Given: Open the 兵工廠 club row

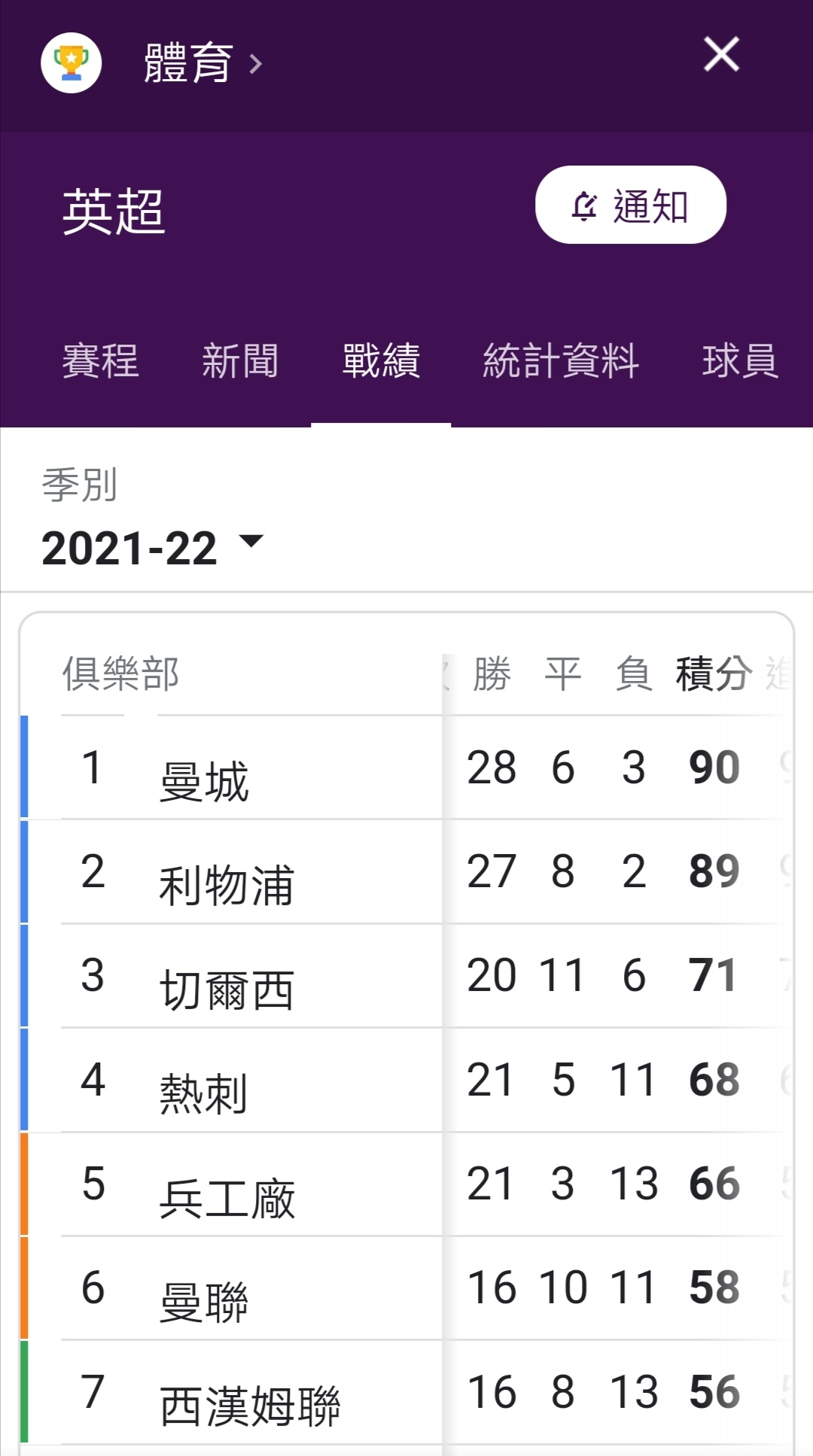Looking at the screenshot, I should (406, 1184).
